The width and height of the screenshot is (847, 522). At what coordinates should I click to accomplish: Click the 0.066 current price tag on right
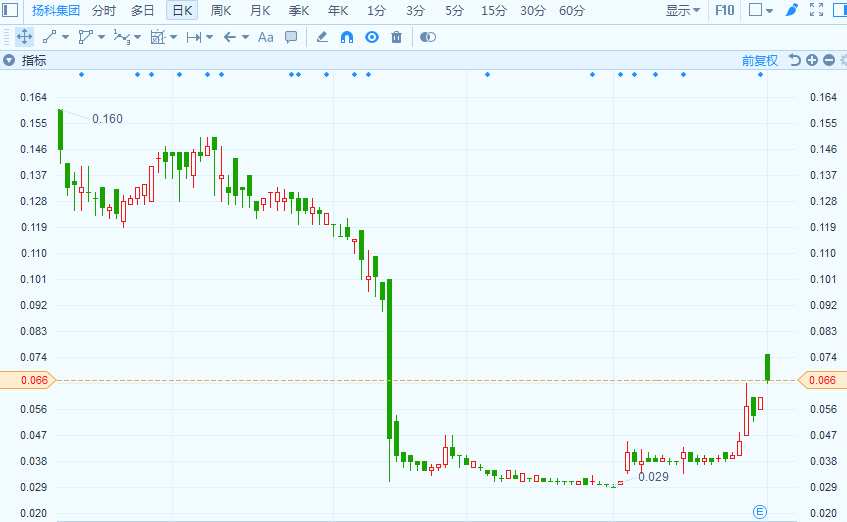pos(822,380)
